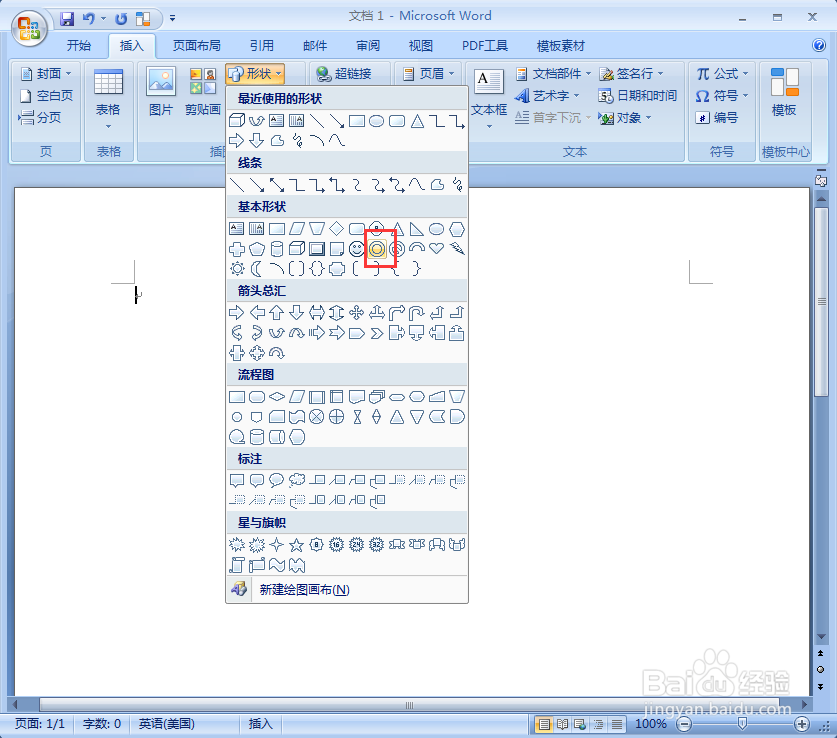Screen dimensions: 837x738
Task: Select the oval callout shape
Action: coord(277,480)
